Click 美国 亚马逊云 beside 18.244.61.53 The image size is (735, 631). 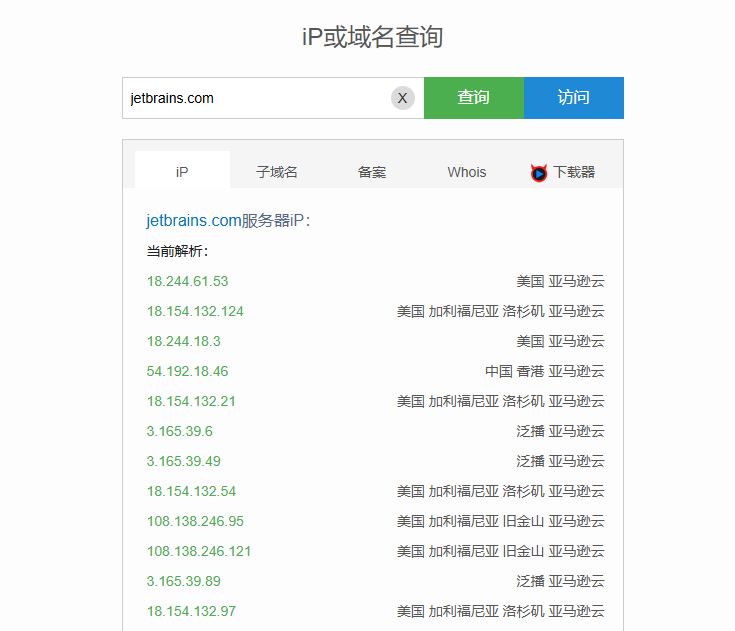pyautogui.click(x=561, y=281)
